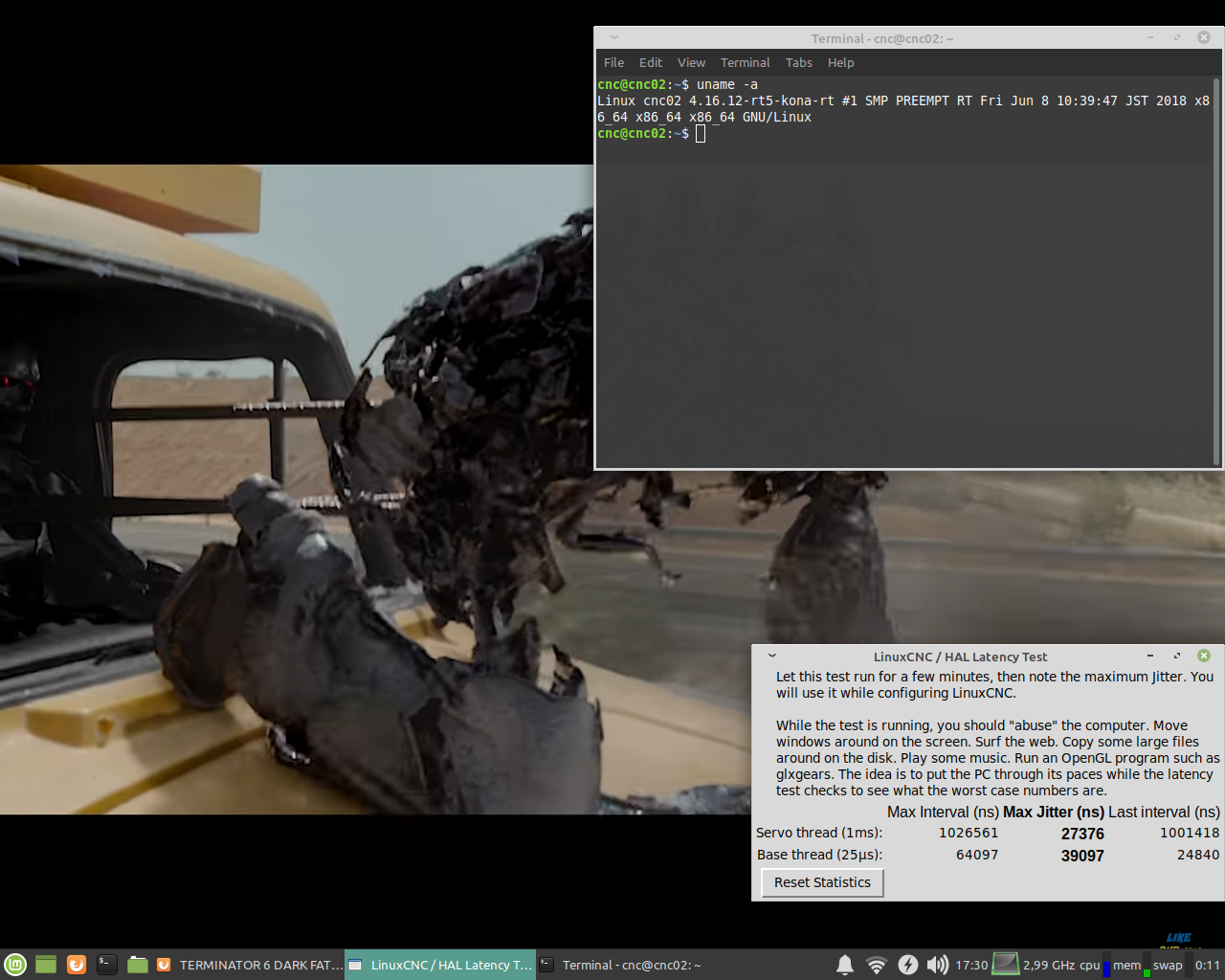Click servo max interval value 1026561
Image resolution: width=1225 pixels, height=980 pixels.
click(x=969, y=833)
